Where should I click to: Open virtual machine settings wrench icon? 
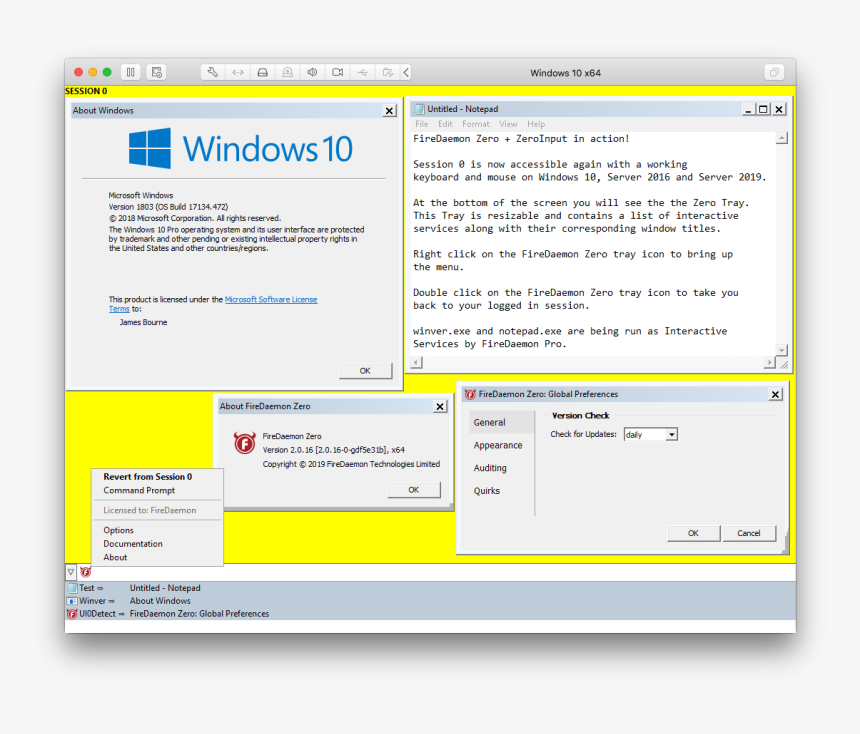point(213,72)
